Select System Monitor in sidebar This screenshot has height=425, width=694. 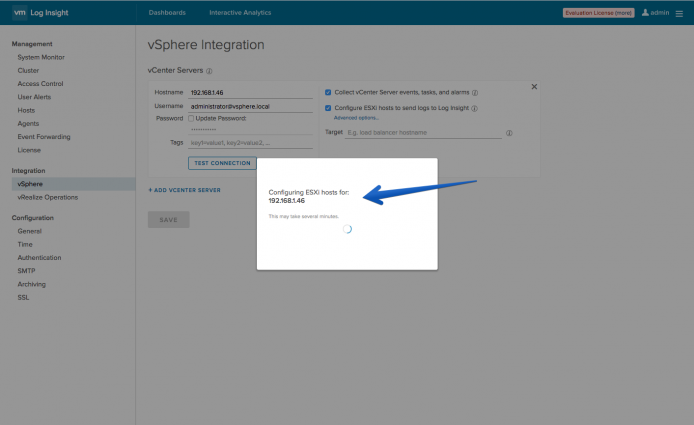pyautogui.click(x=41, y=57)
